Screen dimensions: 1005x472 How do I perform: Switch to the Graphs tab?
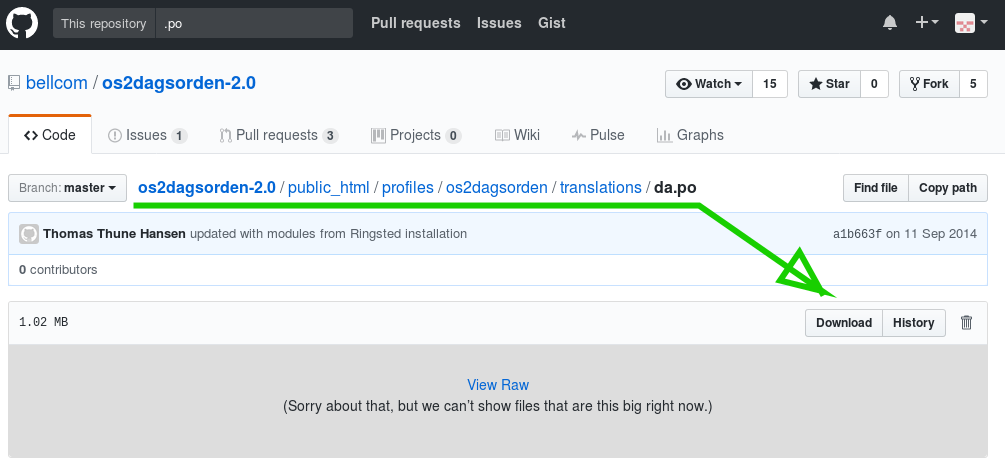[x=690, y=135]
